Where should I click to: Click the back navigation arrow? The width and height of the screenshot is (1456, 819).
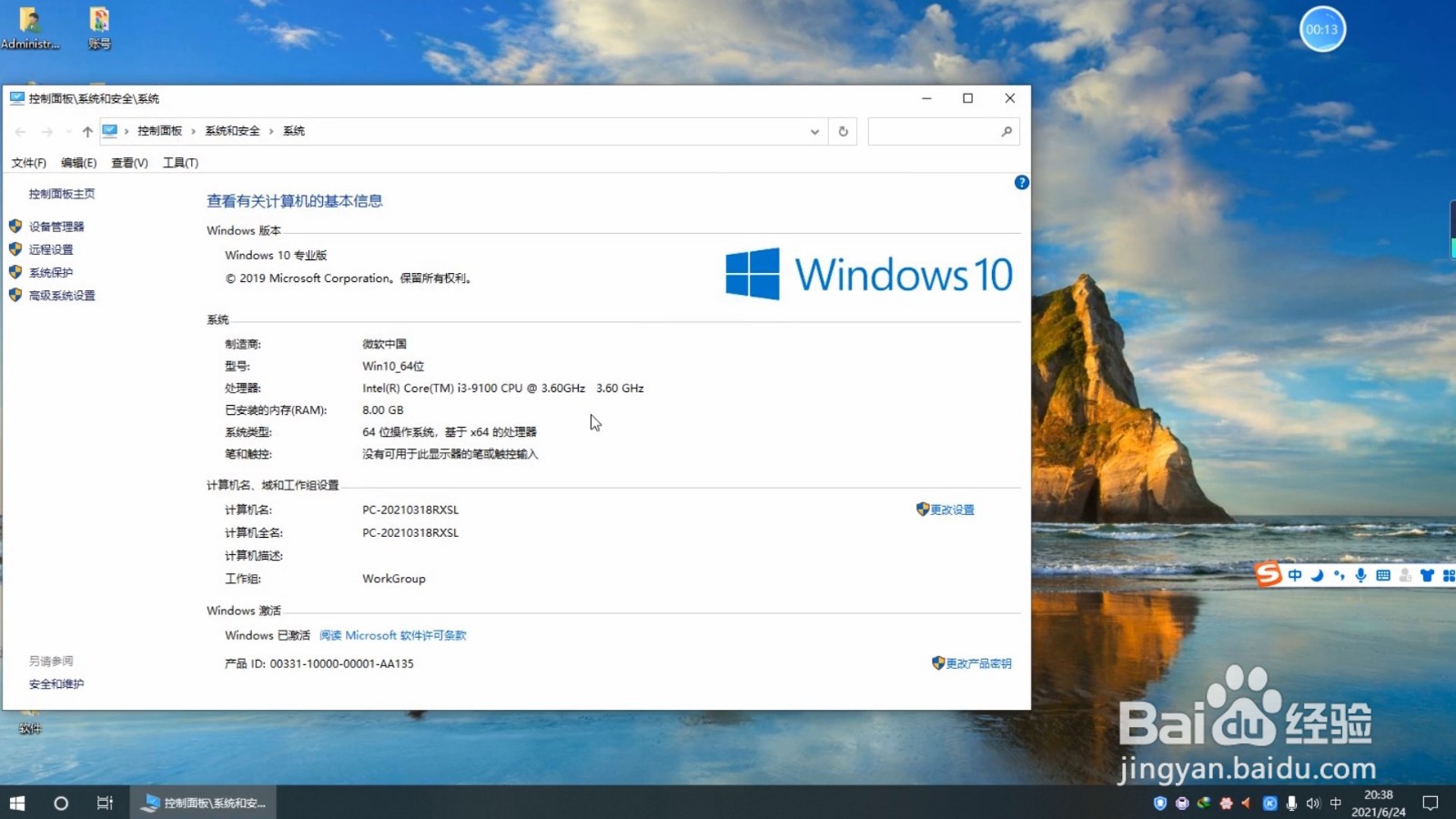(20, 132)
